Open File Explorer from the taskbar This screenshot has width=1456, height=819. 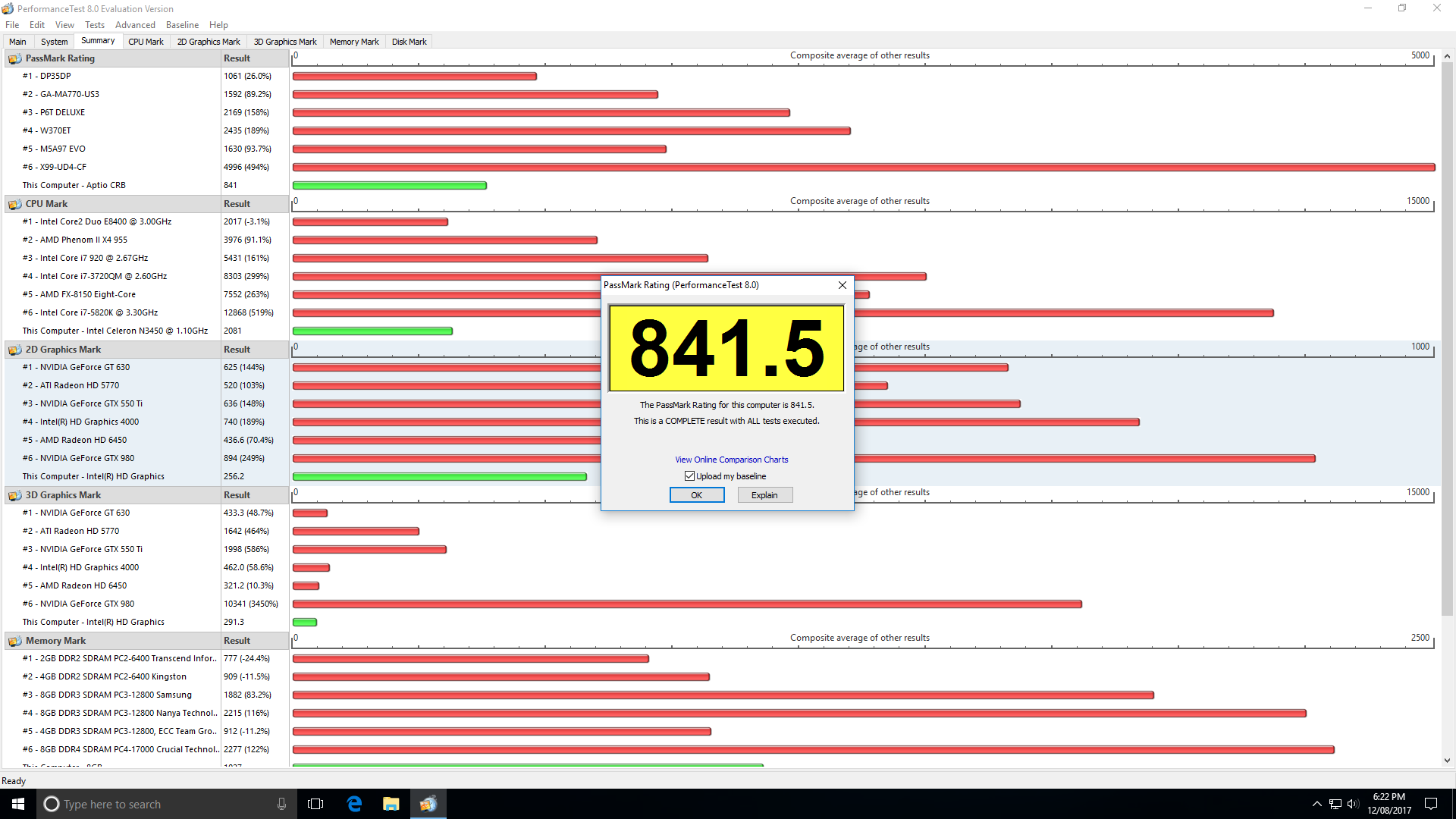[391, 804]
